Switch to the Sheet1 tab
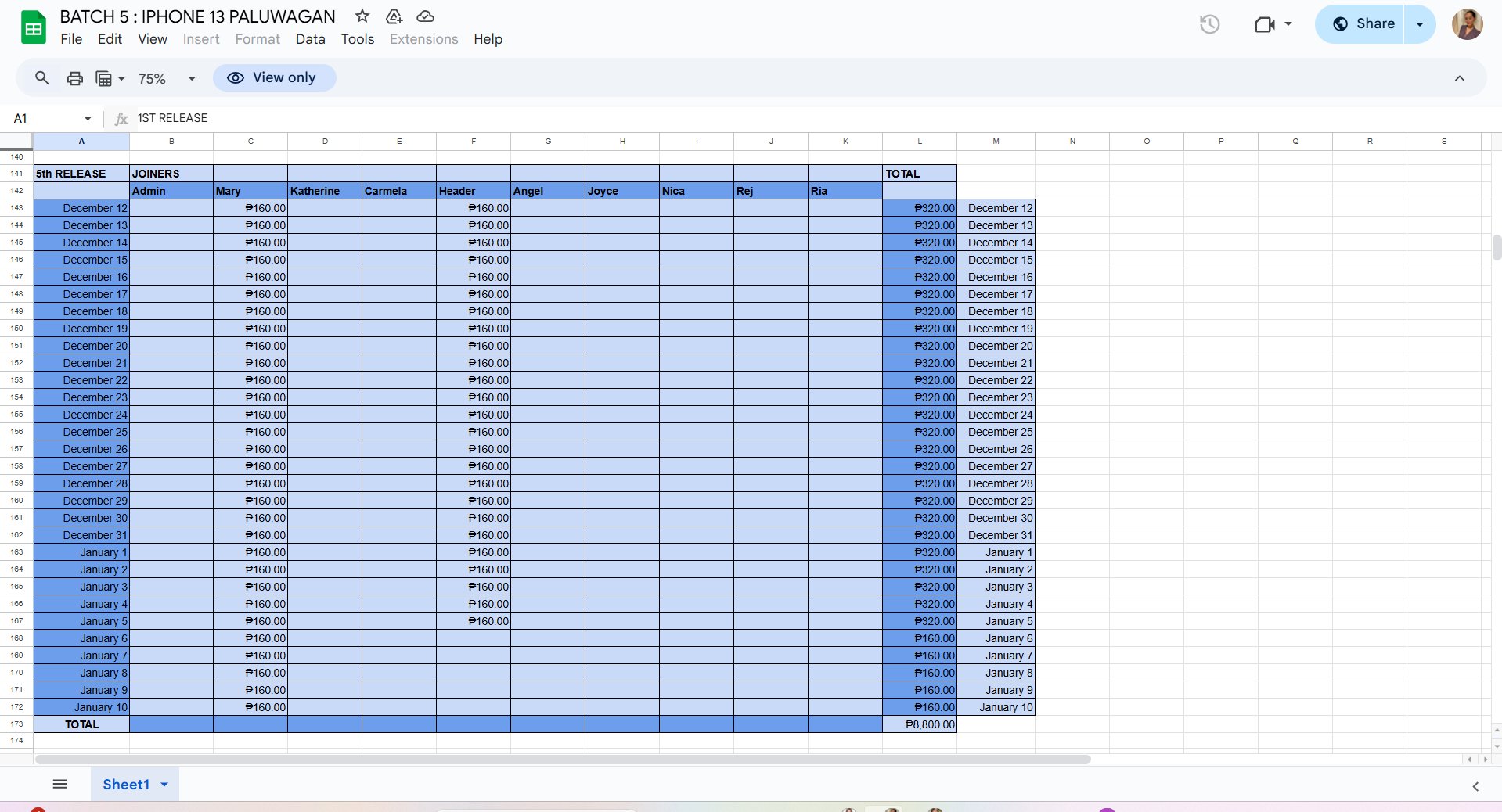 coord(126,785)
